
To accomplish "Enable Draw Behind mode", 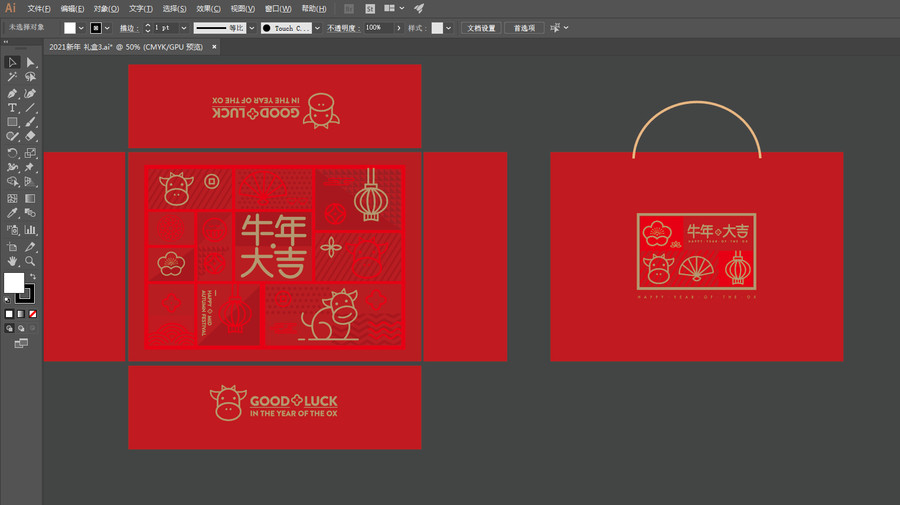I will pos(21,328).
